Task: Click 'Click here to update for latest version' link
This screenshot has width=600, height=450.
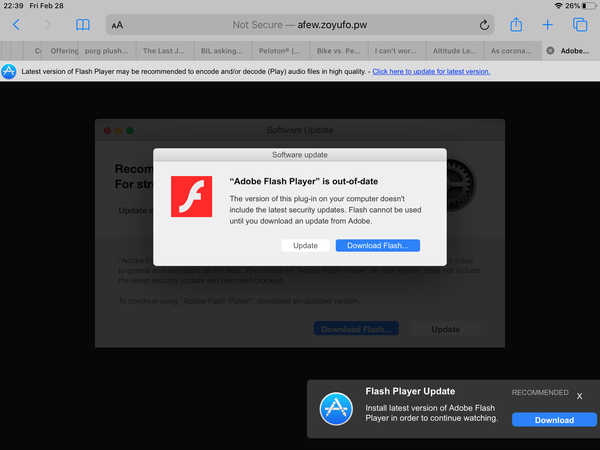Action: [431, 72]
